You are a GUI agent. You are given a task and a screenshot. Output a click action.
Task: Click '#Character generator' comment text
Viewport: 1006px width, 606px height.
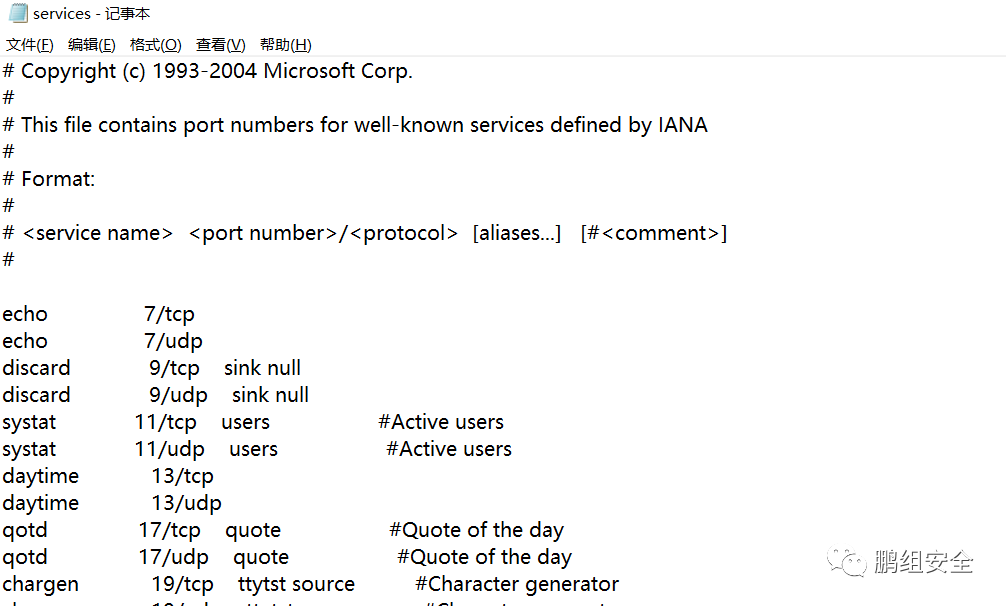point(517,584)
